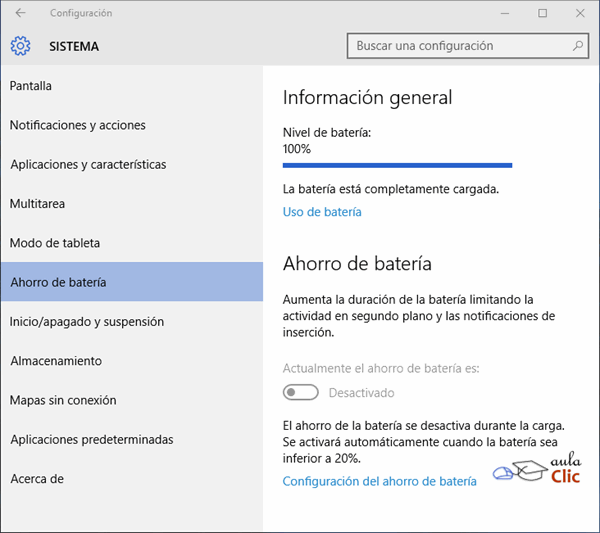Open Almacenamiento settings

[56, 361]
